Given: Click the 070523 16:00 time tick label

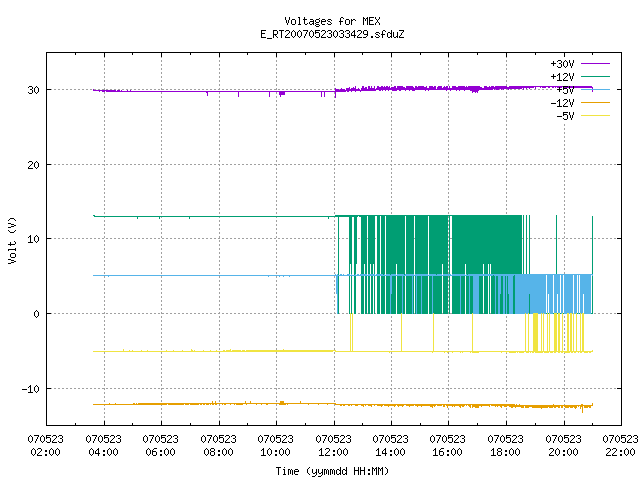Looking at the screenshot, I should [448, 446].
